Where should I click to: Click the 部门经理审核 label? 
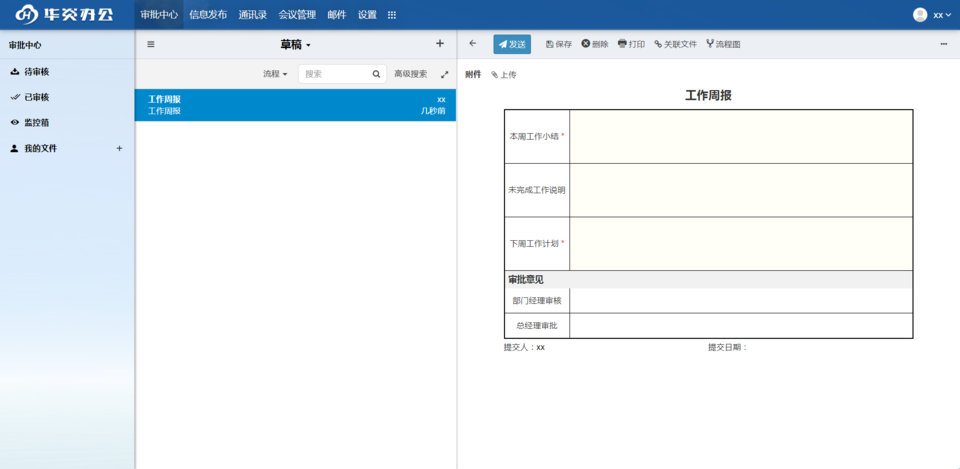click(x=537, y=301)
